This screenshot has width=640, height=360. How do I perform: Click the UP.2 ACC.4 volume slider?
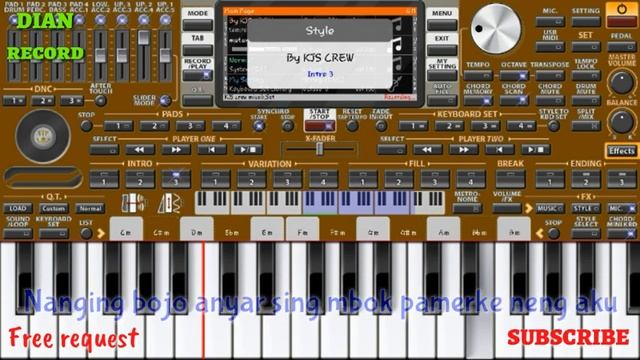coord(143,38)
